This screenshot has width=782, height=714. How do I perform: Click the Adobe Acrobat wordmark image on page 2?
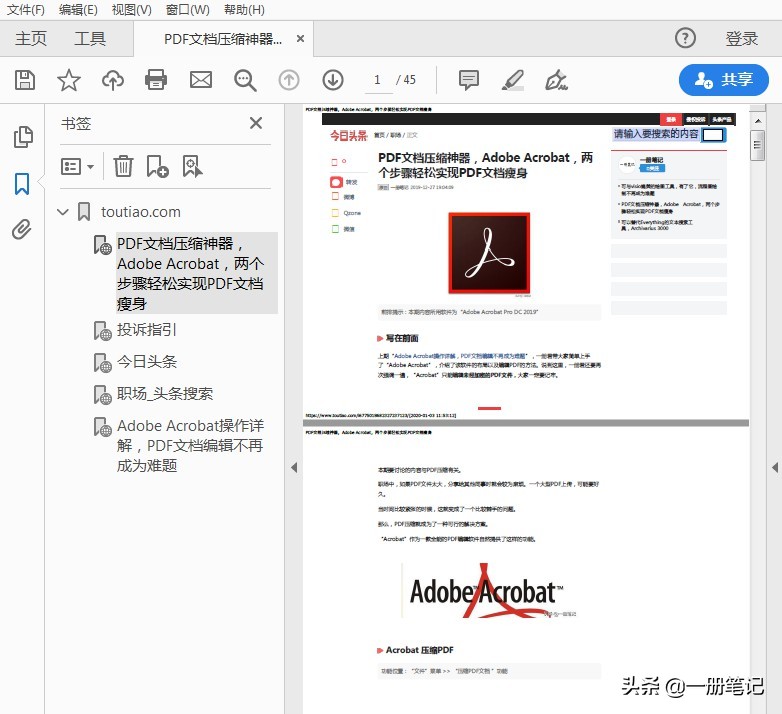[x=489, y=591]
